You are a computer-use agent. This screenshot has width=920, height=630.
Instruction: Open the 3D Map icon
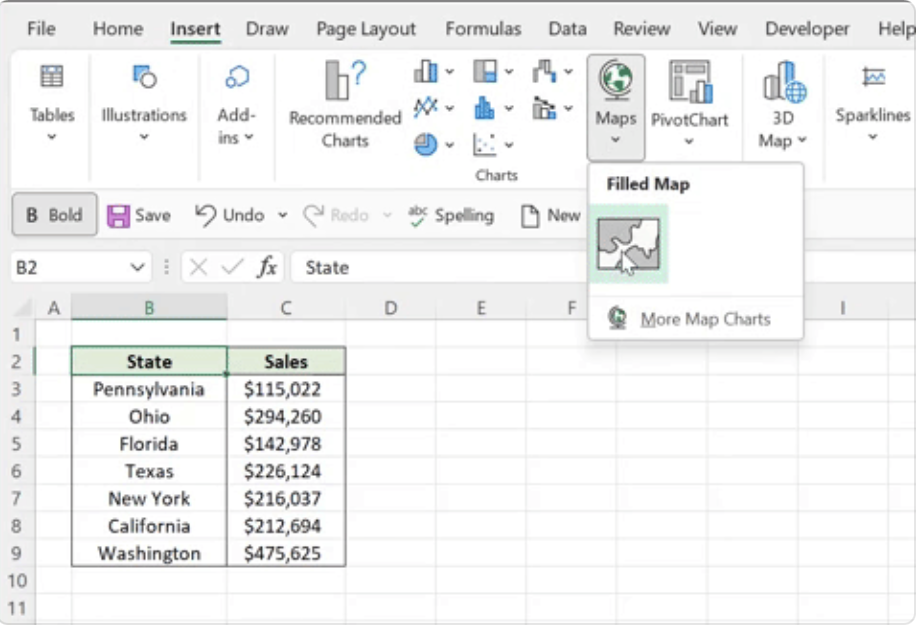click(784, 81)
